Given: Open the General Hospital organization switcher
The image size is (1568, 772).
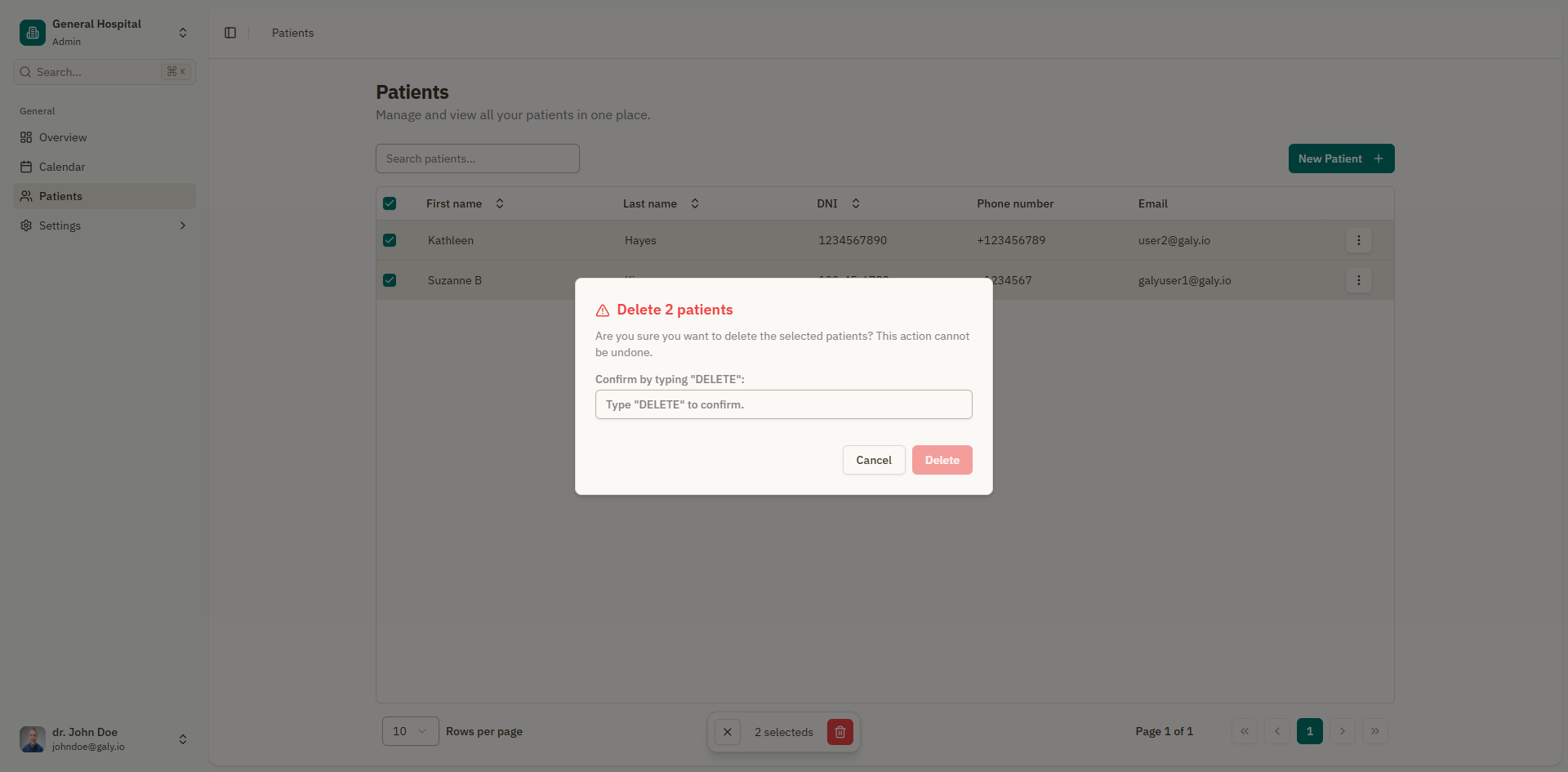Looking at the screenshot, I should (183, 33).
